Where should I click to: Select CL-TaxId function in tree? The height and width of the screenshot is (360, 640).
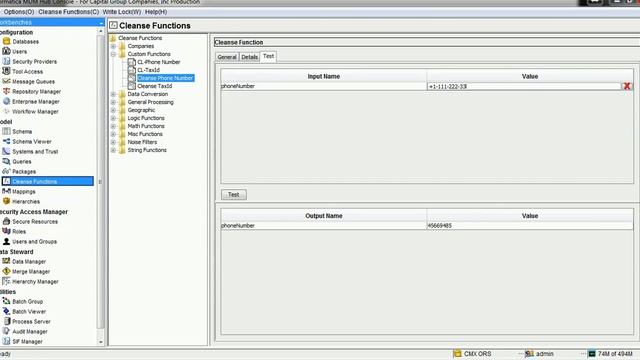149,70
